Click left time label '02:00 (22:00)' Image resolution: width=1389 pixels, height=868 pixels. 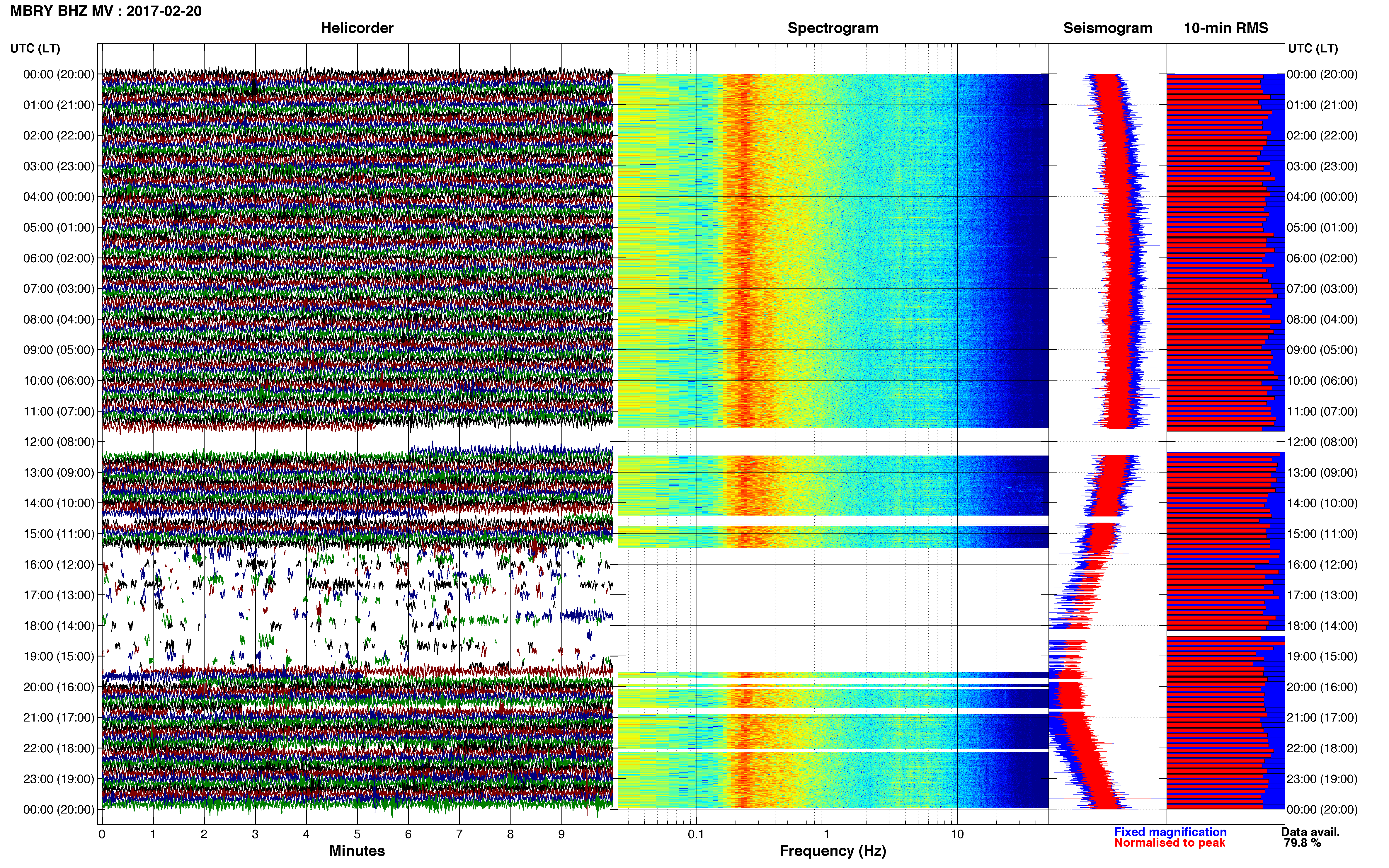[59, 135]
